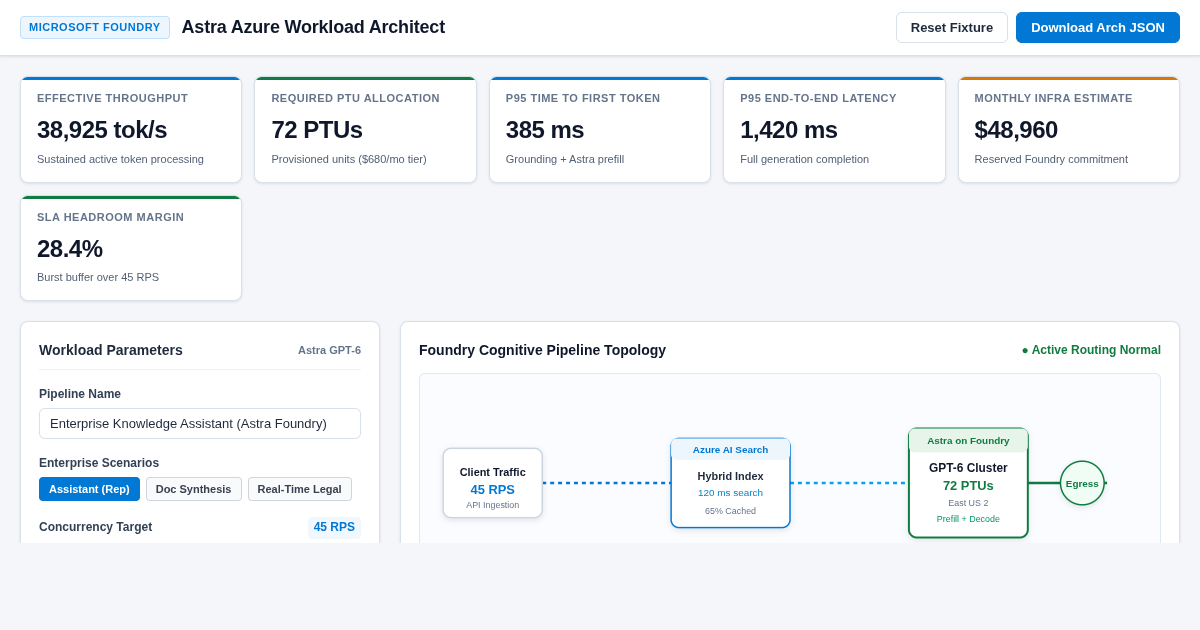Open the Azure AI Search Hybrid Index node
Image resolution: width=1200 pixels, height=630 pixels.
pos(730,483)
